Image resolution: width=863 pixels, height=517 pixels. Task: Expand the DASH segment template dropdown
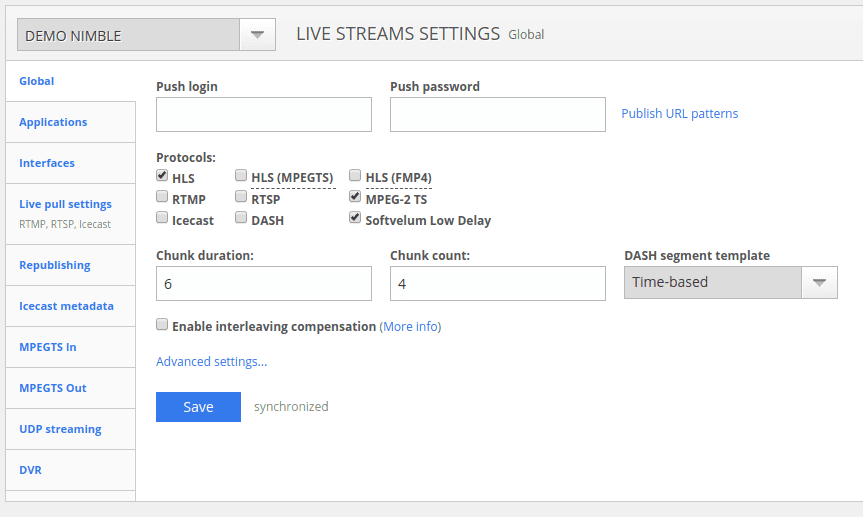click(x=819, y=283)
